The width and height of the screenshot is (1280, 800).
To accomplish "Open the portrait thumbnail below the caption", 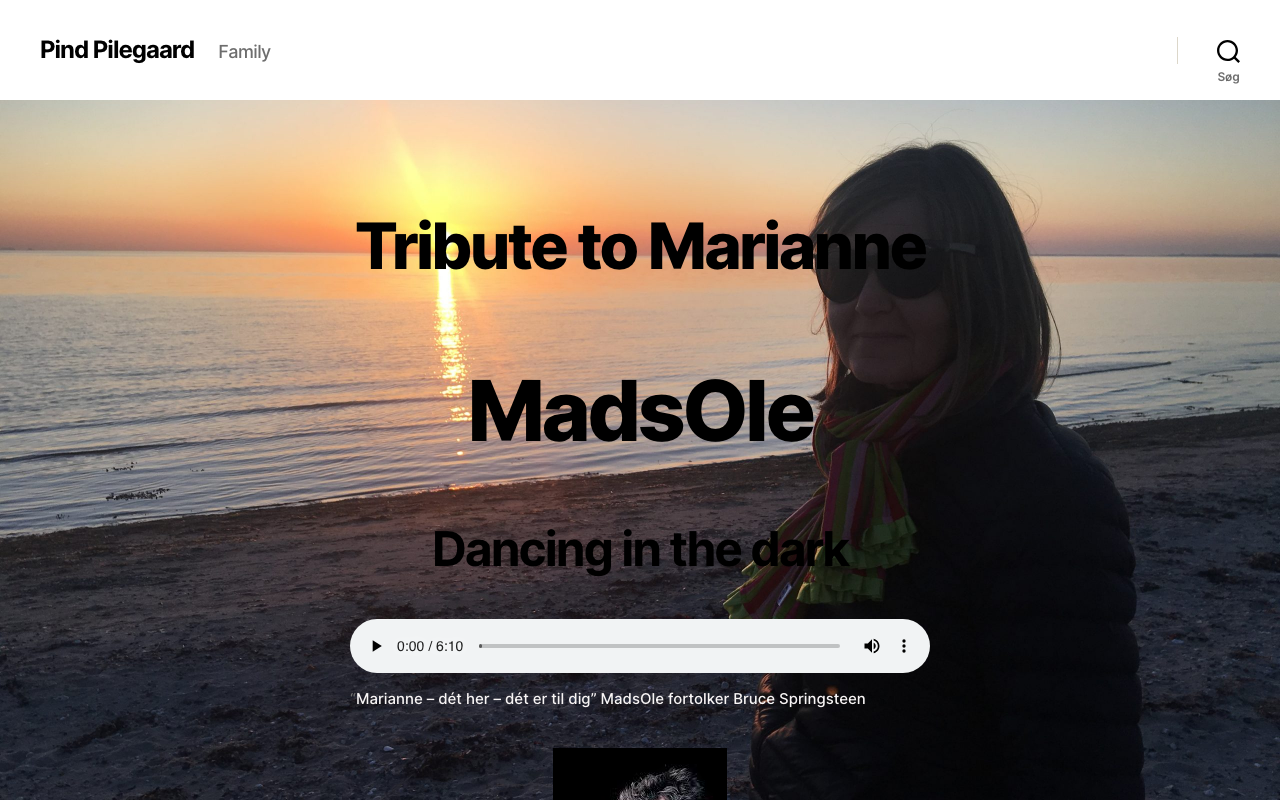I will point(640,774).
